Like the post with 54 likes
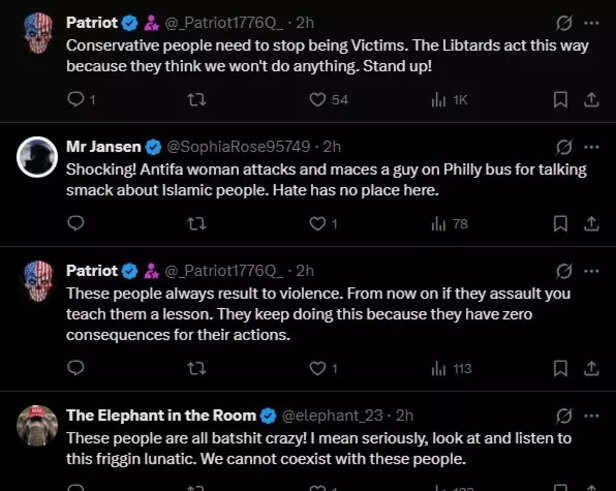This screenshot has width=616, height=491. point(318,99)
